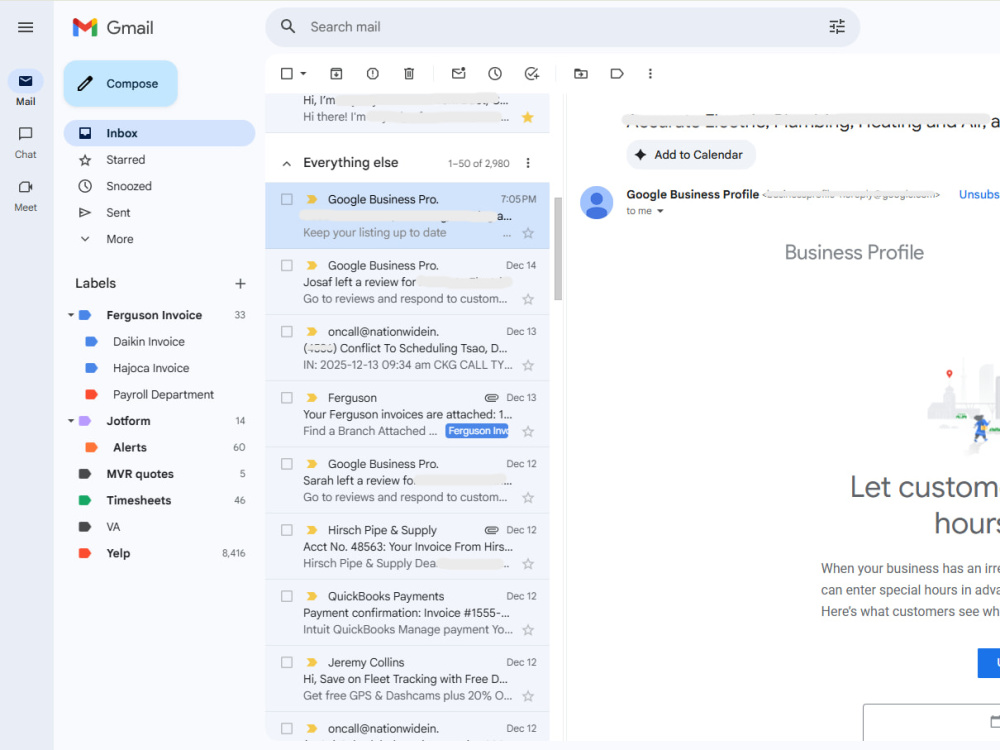
Task: Unstar the Hi there email at top
Action: coord(527,117)
